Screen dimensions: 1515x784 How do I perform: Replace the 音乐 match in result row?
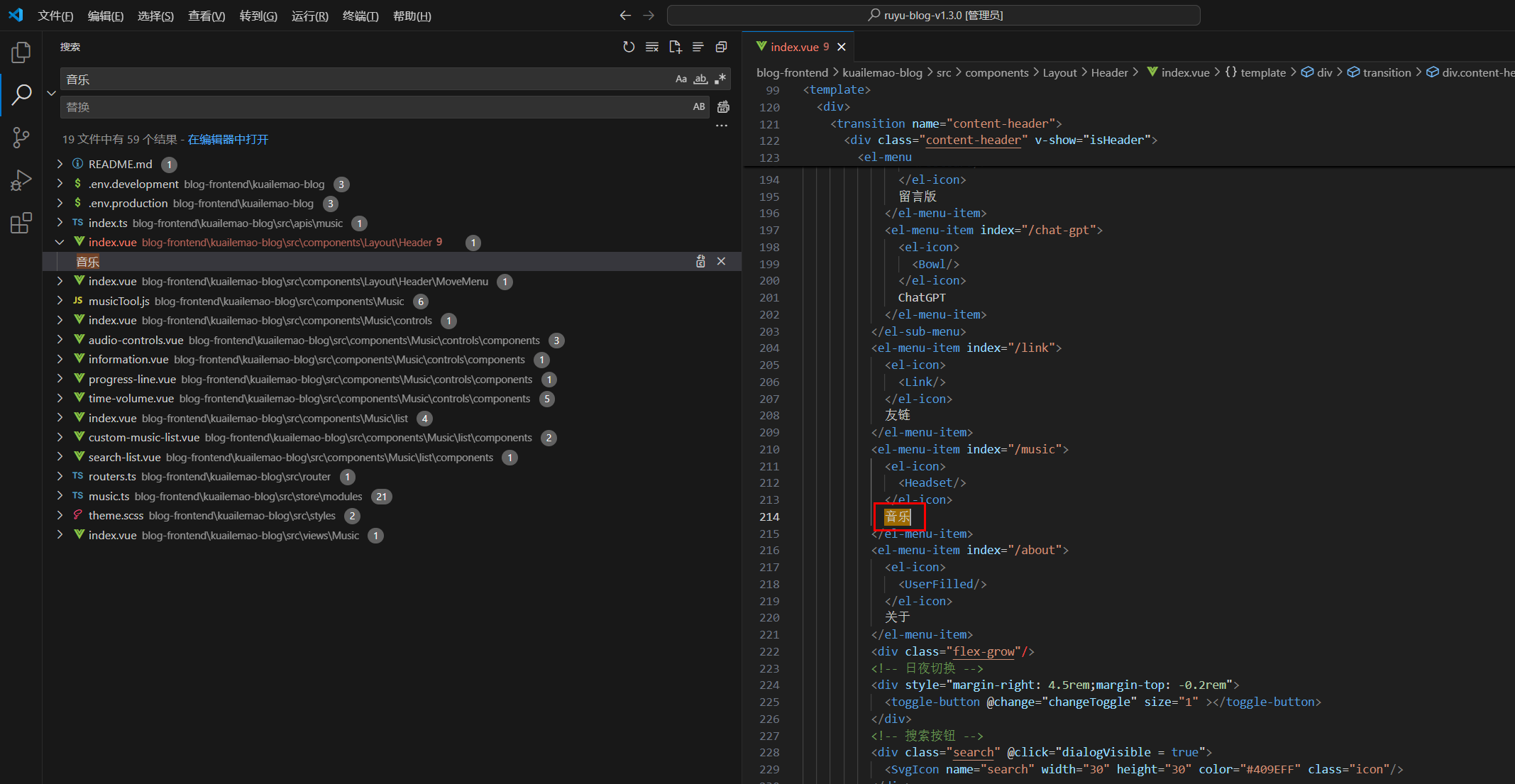tap(700, 261)
